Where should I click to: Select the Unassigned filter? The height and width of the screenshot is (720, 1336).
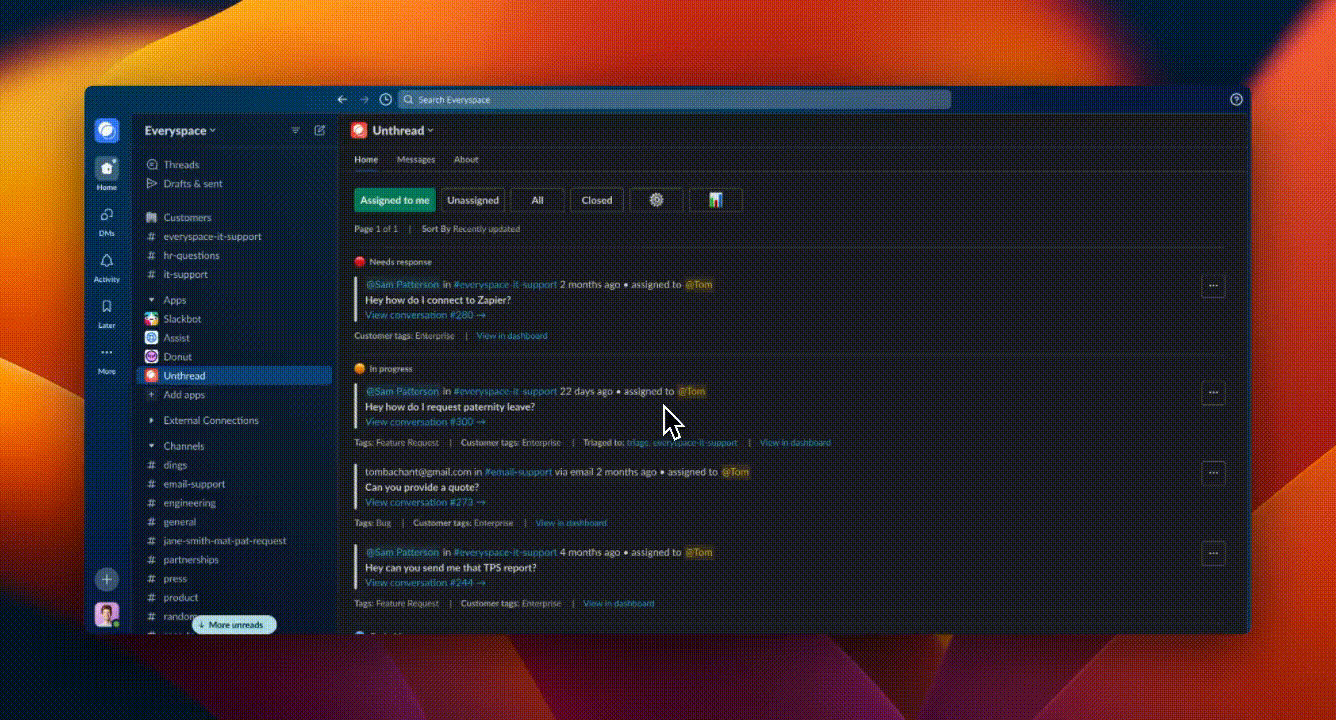[473, 200]
